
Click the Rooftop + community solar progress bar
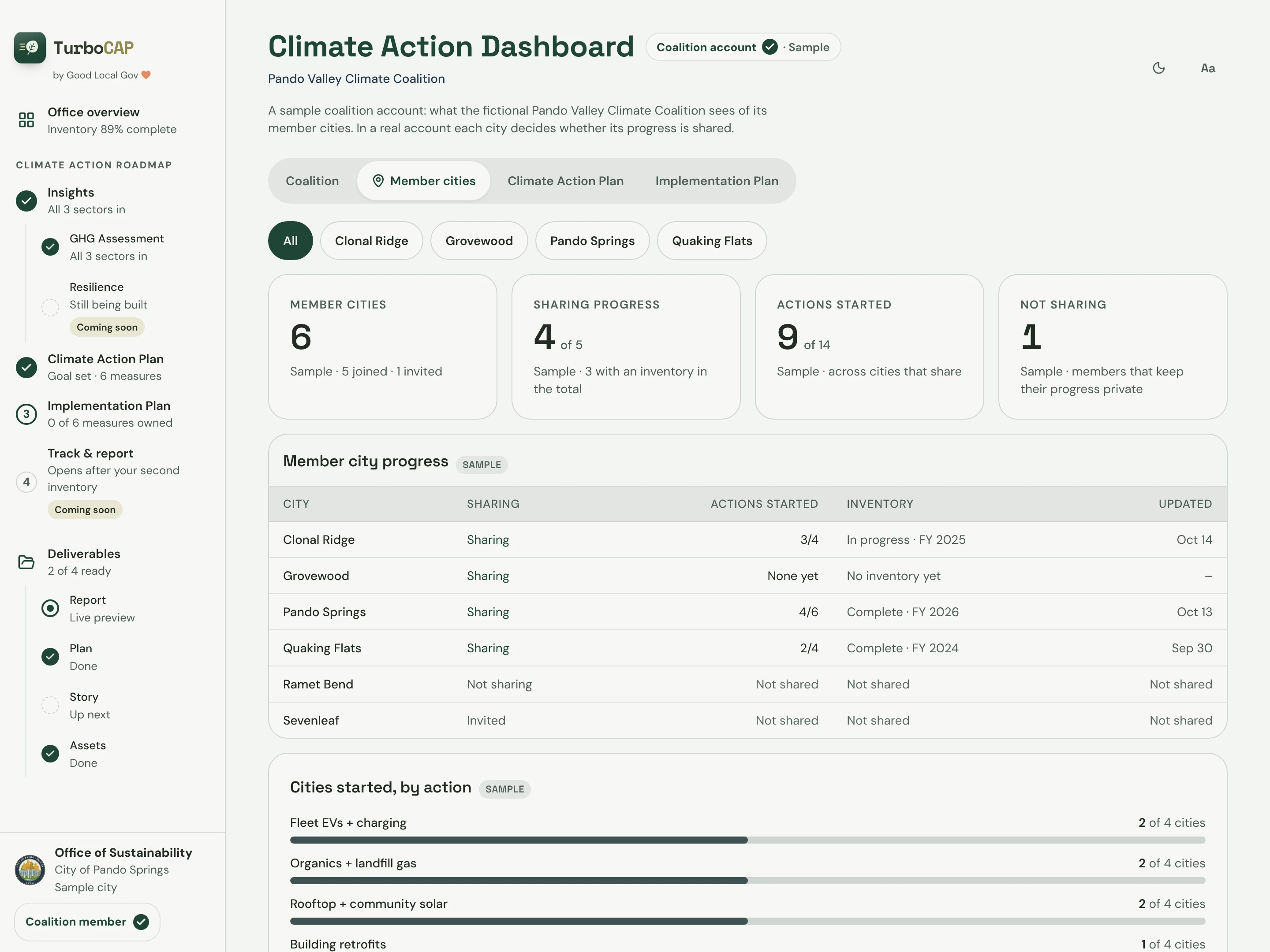747,921
